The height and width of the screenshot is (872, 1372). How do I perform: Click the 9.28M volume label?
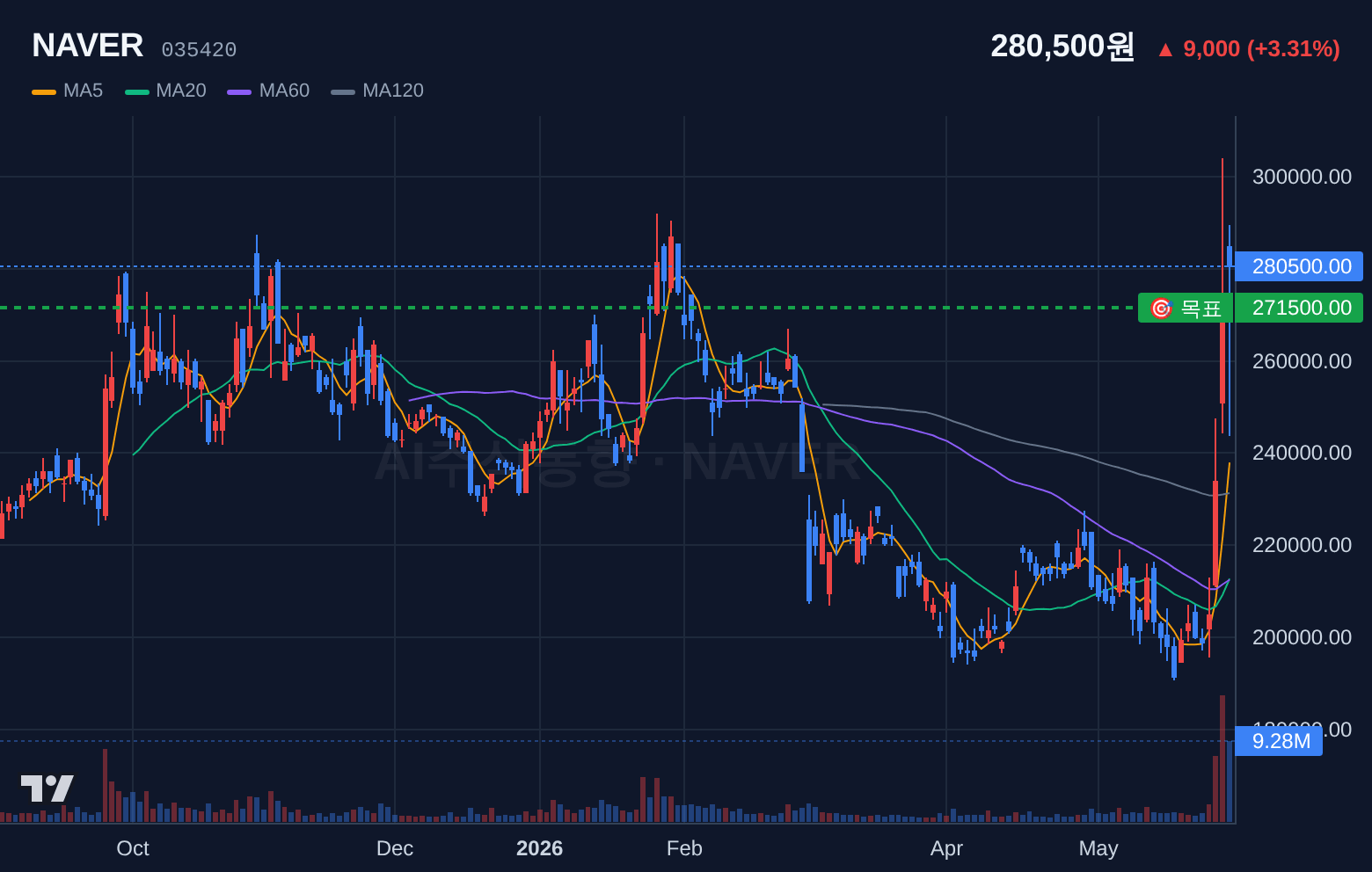[1279, 741]
